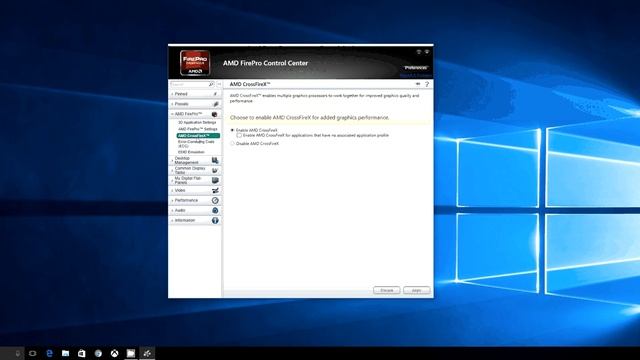Open File Explorer from the taskbar
The width and height of the screenshot is (640, 360).
(65, 353)
